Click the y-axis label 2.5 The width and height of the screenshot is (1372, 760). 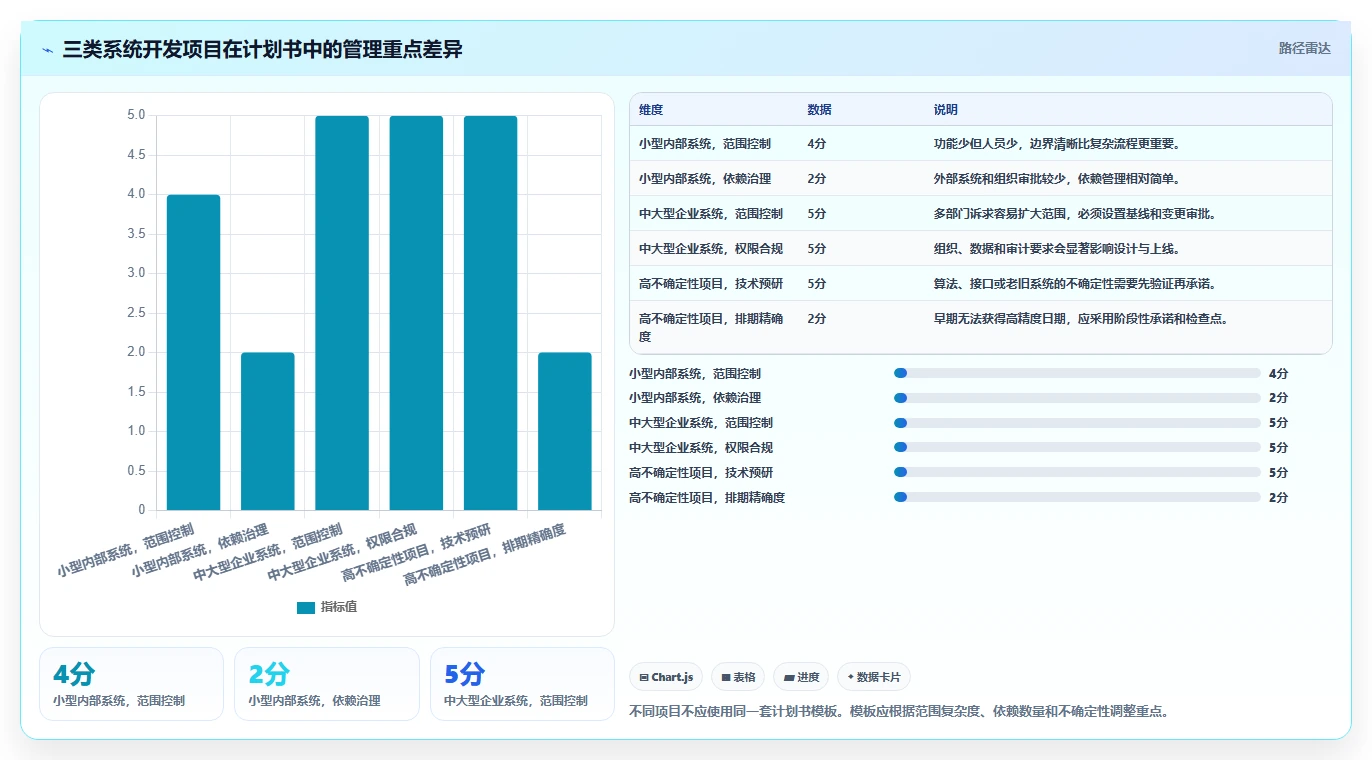coord(136,313)
